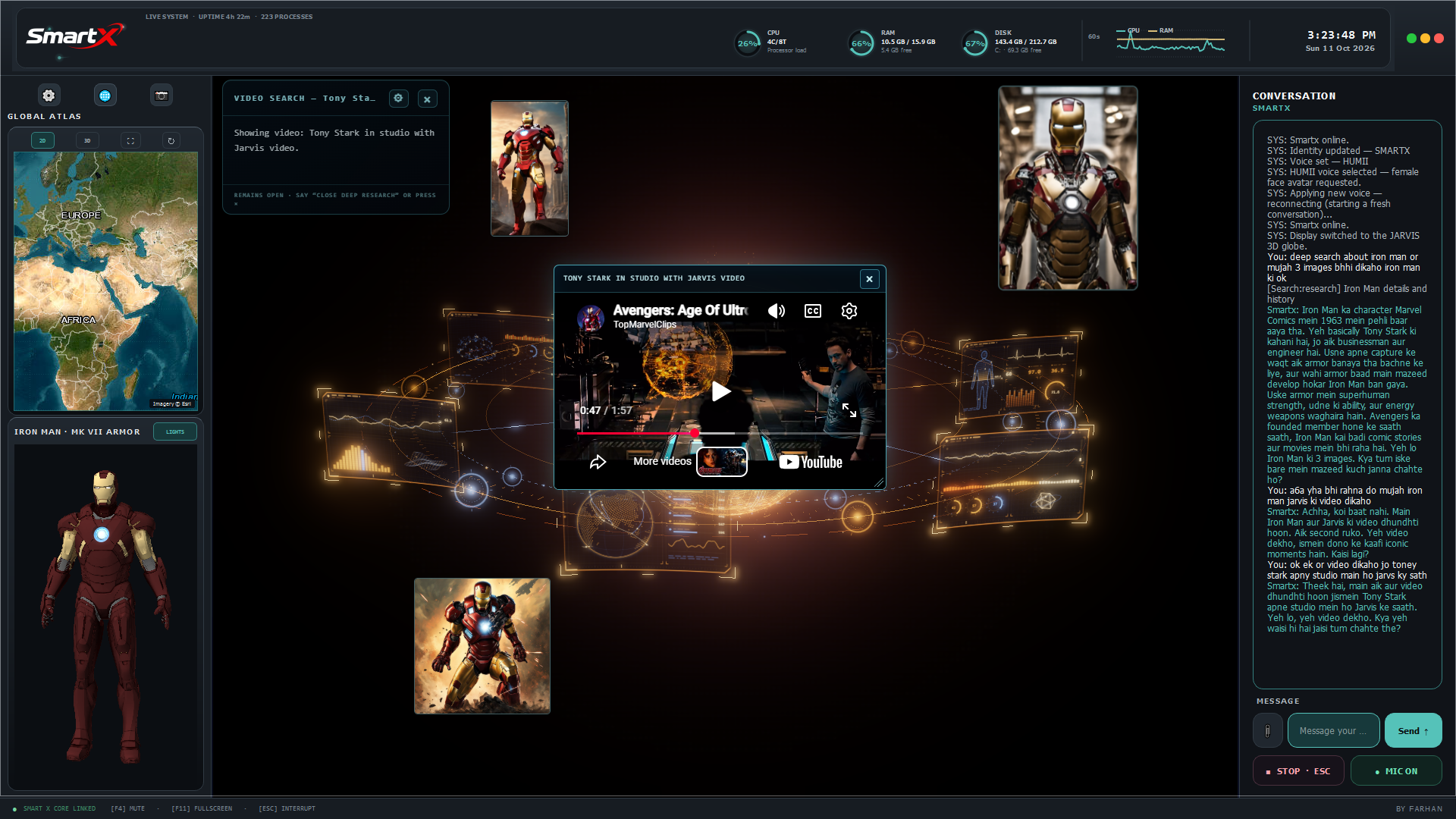Screen dimensions: 1456x819
Task: Reset the Global Atlas view with rotate icon
Action: pyautogui.click(x=171, y=140)
